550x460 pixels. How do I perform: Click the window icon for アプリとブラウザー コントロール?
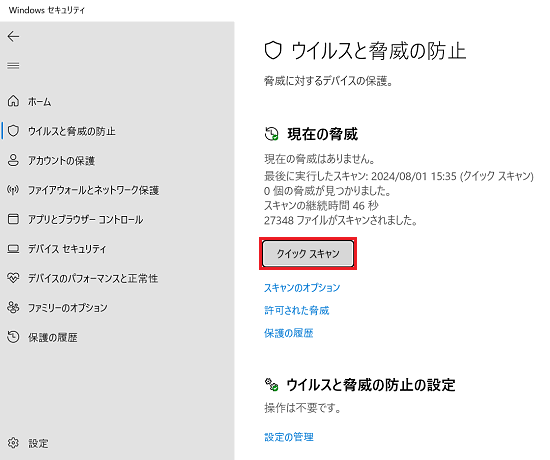click(13, 219)
